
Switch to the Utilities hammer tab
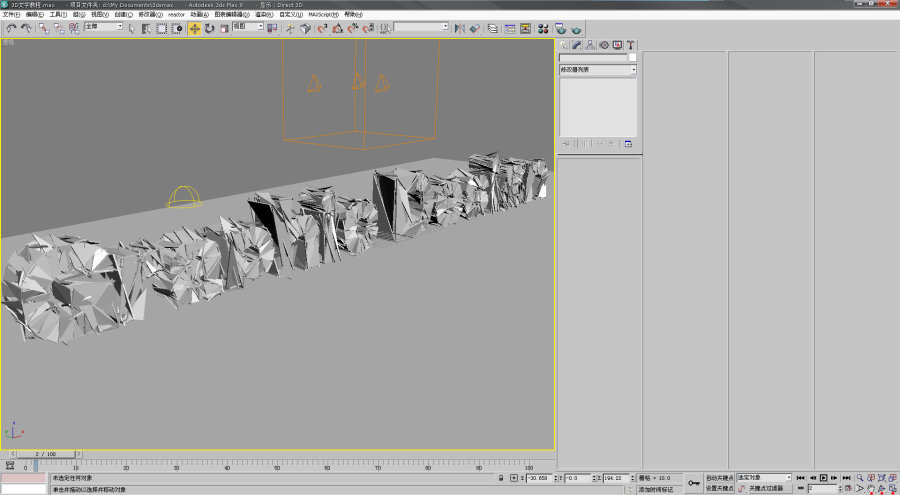point(630,45)
